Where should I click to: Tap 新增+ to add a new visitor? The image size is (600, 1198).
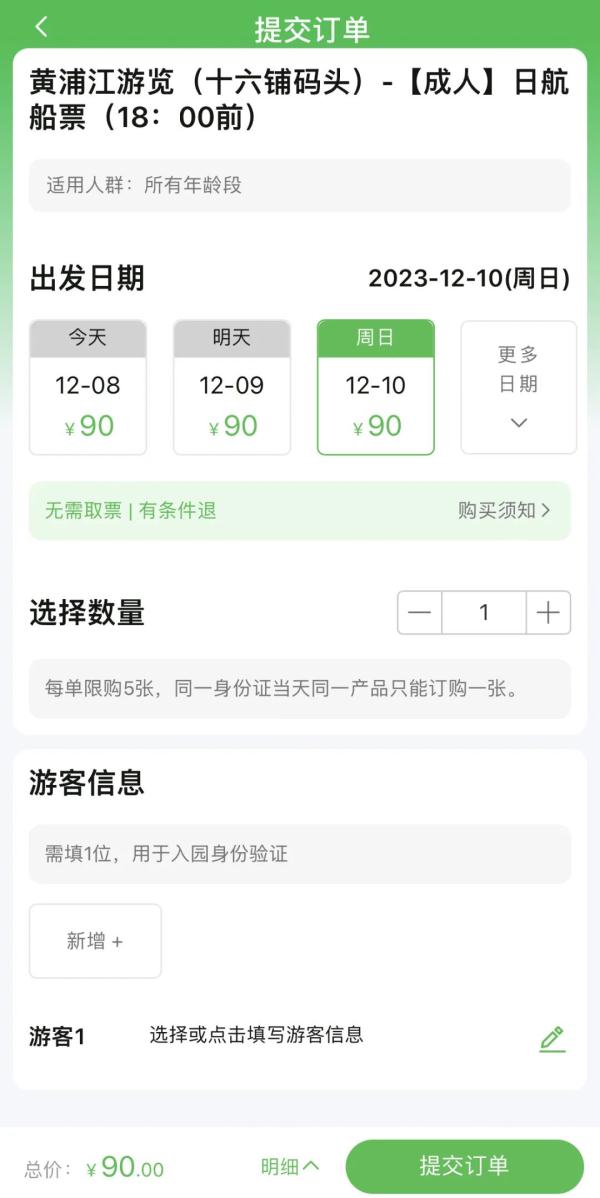95,940
